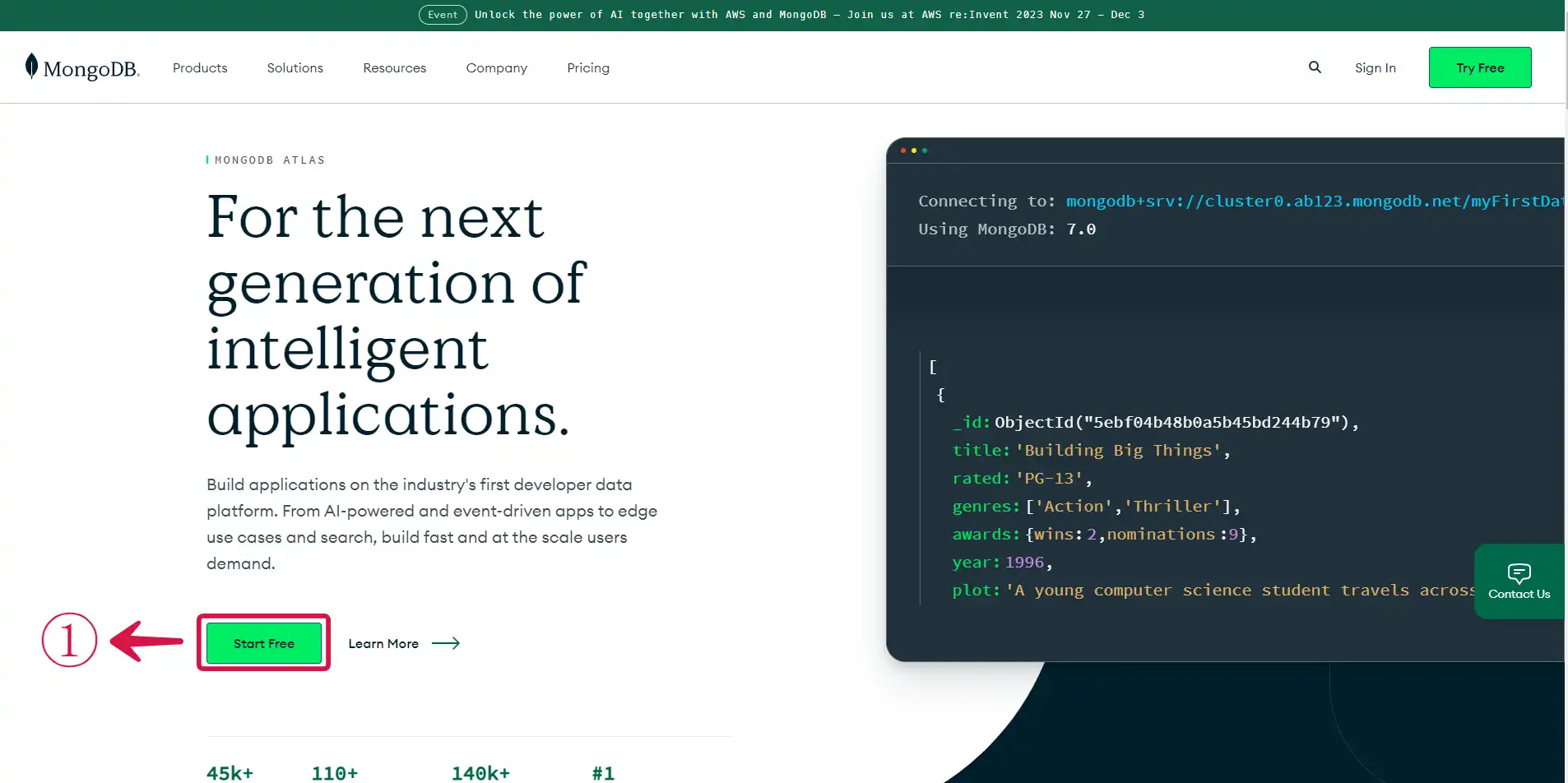
Task: Click the rated 'PG-13' line
Action: [1022, 479]
